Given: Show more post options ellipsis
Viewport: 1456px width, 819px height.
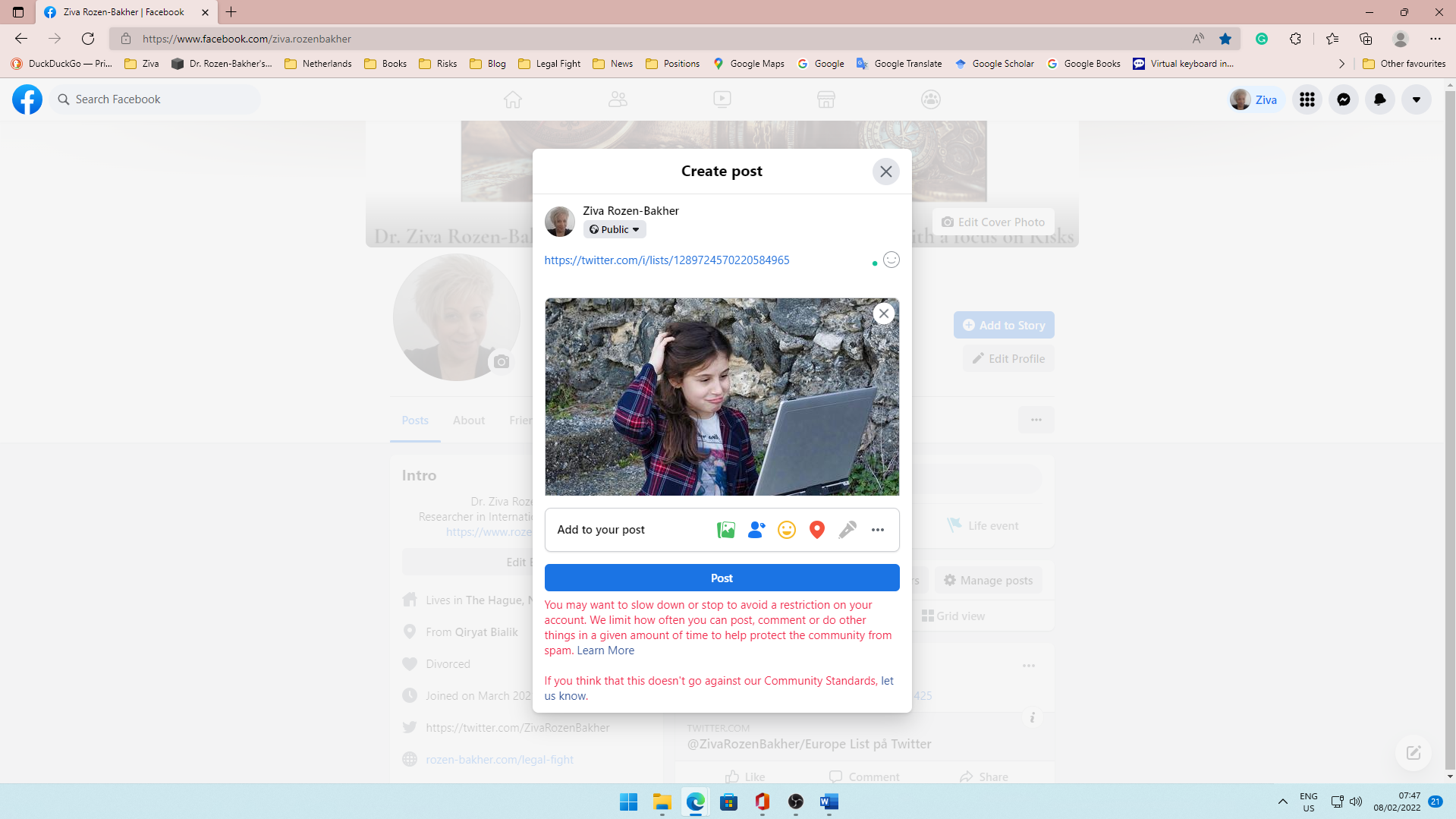Looking at the screenshot, I should click(x=878, y=530).
